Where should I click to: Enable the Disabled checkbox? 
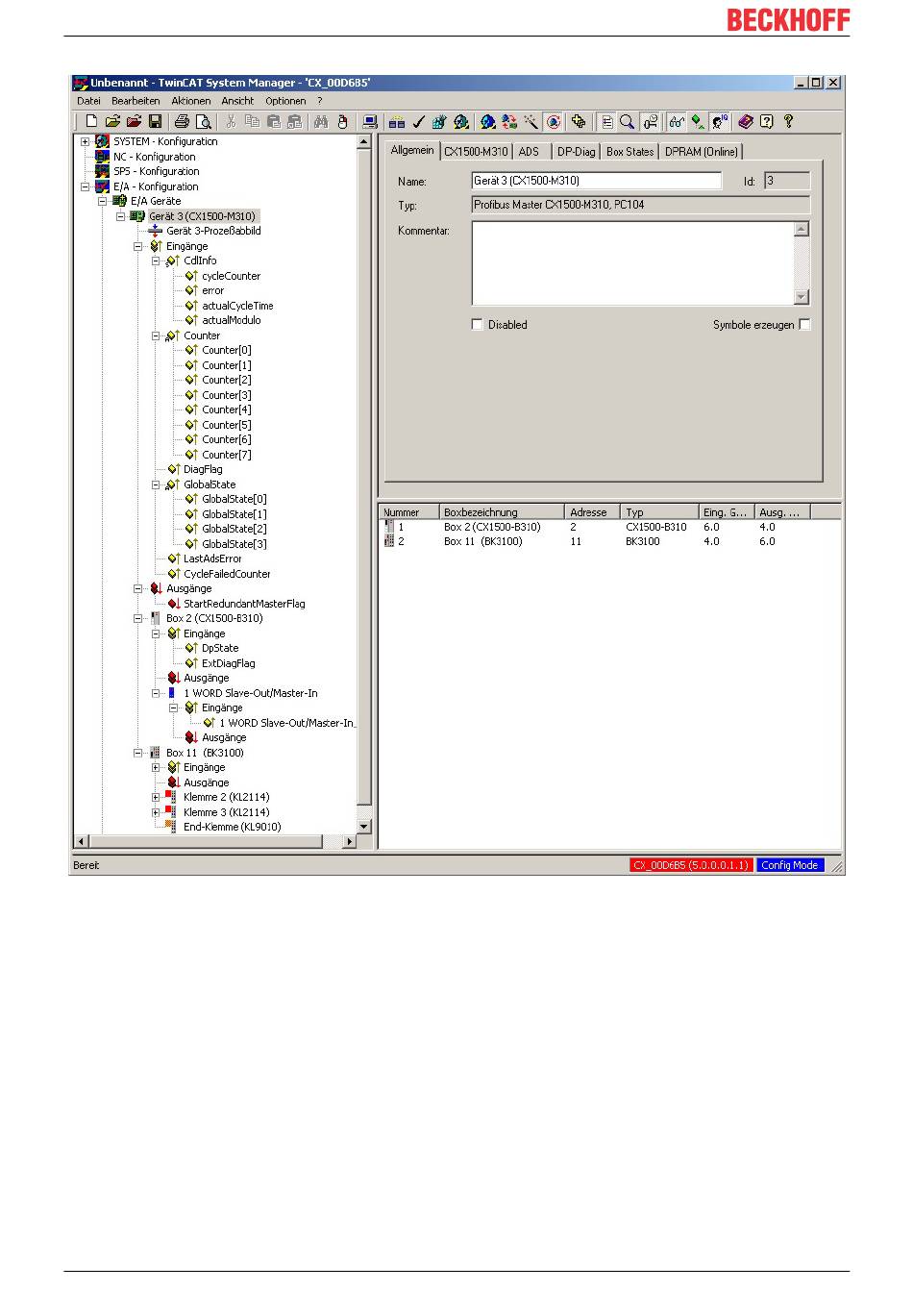click(x=478, y=325)
